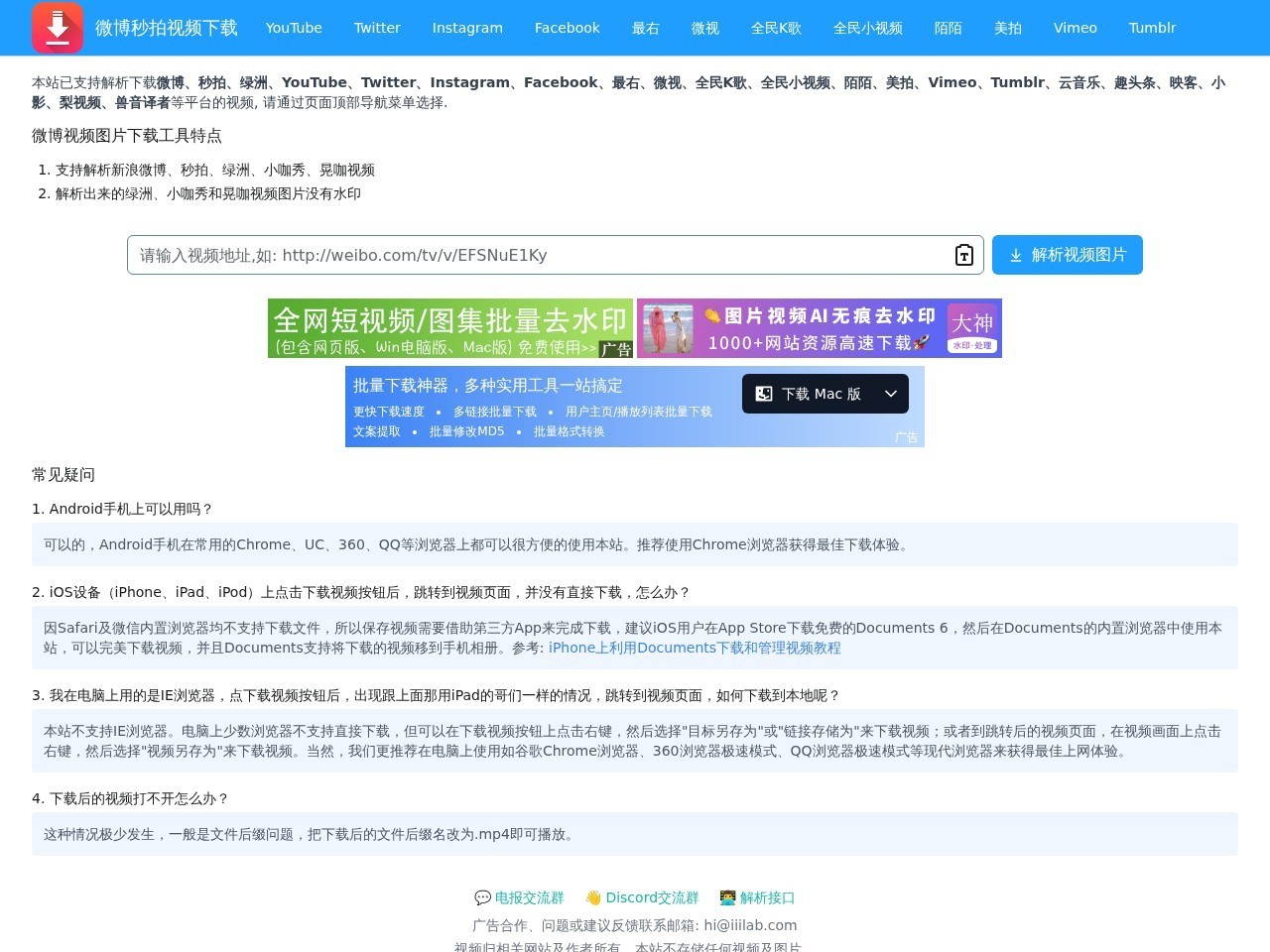Click the paste clipboard icon in URL field
This screenshot has width=1270, height=952.
coord(964,255)
